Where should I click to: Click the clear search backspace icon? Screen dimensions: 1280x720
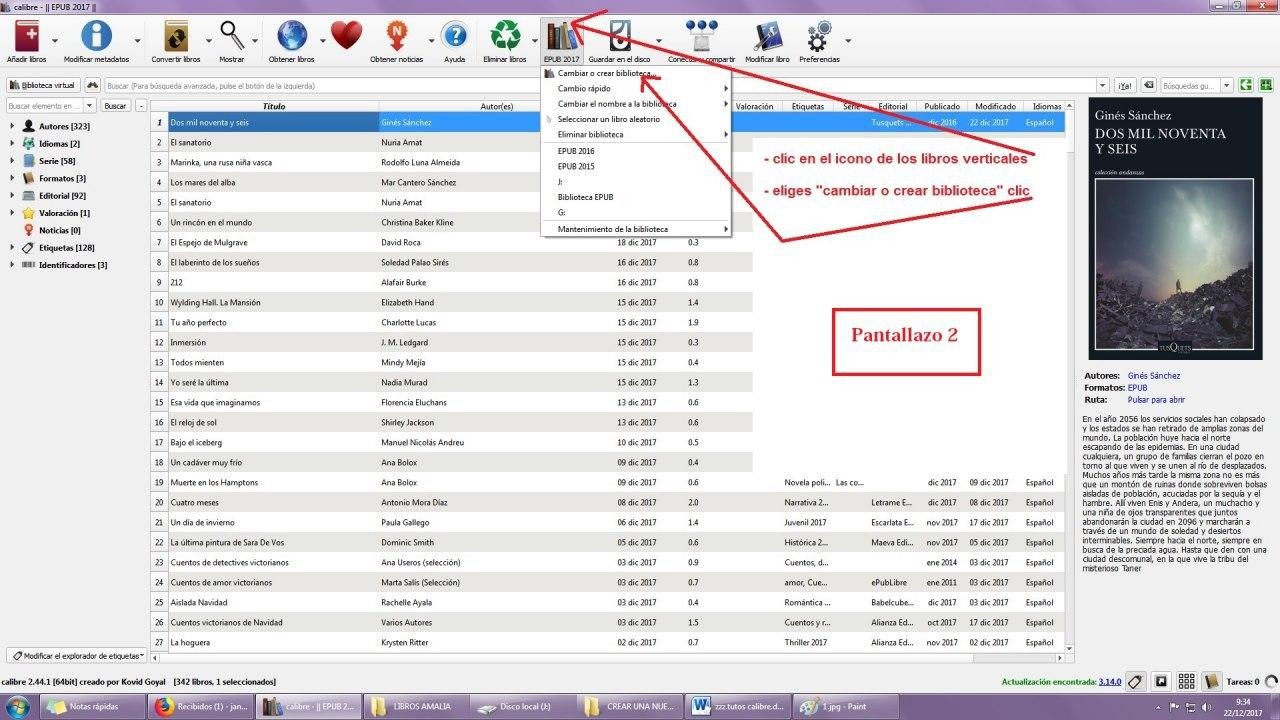[1149, 85]
